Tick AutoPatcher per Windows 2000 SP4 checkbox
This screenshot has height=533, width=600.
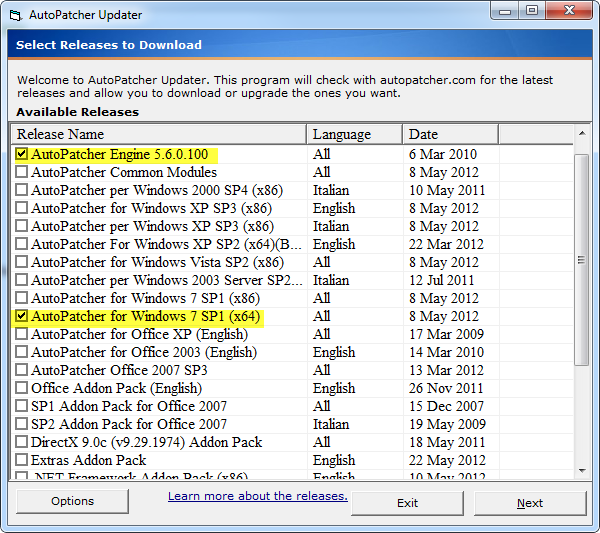[x=21, y=190]
